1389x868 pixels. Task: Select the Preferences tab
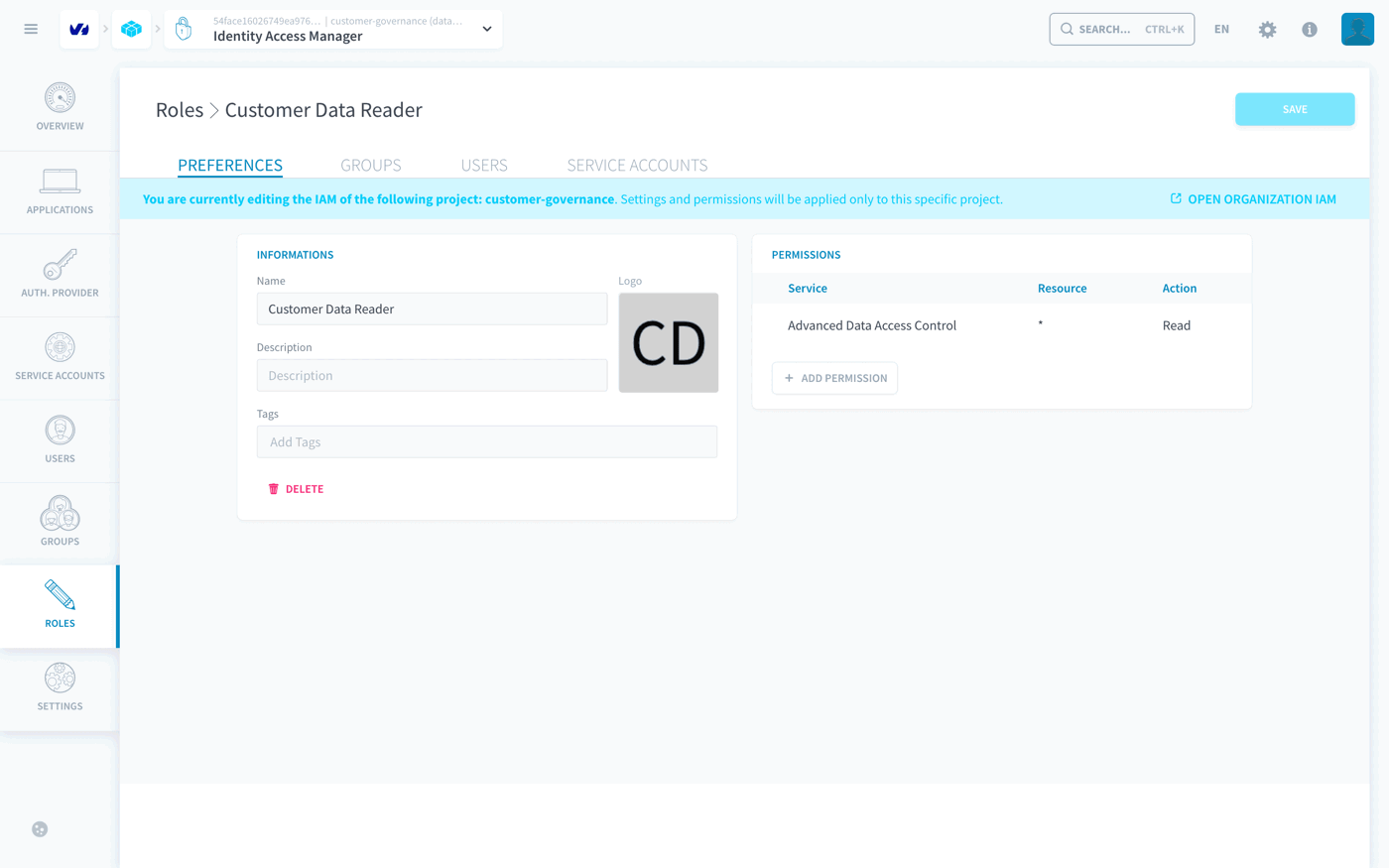(x=230, y=165)
